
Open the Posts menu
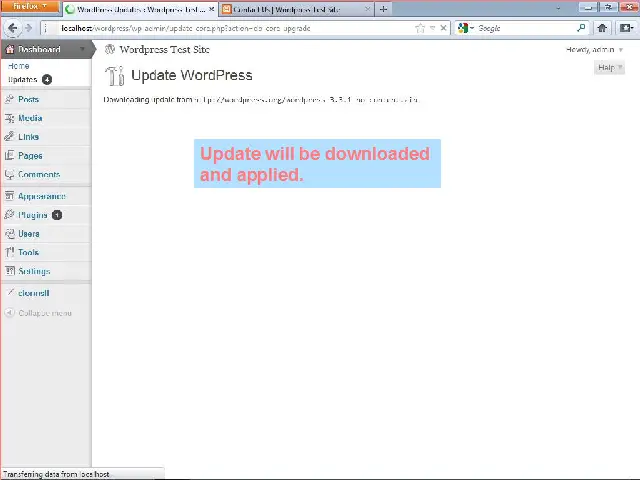[28, 99]
